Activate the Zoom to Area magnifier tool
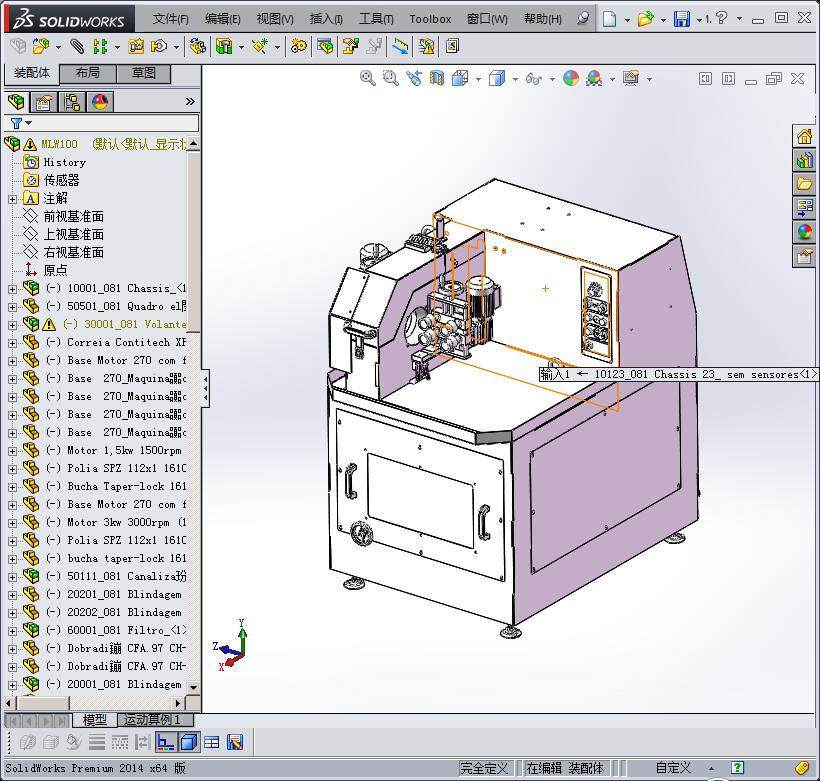Viewport: 820px width, 781px height. click(x=390, y=80)
